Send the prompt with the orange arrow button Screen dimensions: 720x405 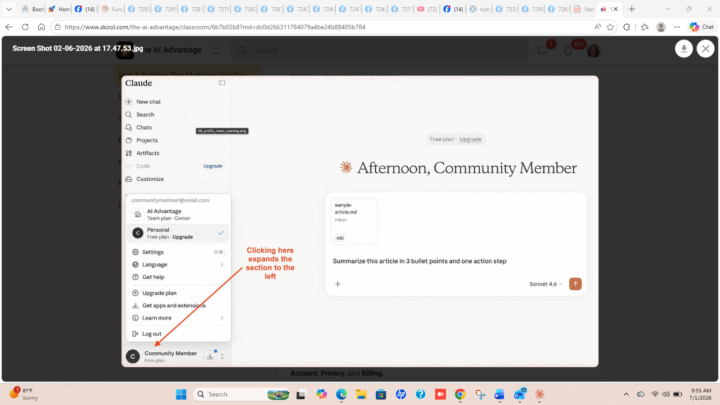tap(575, 284)
